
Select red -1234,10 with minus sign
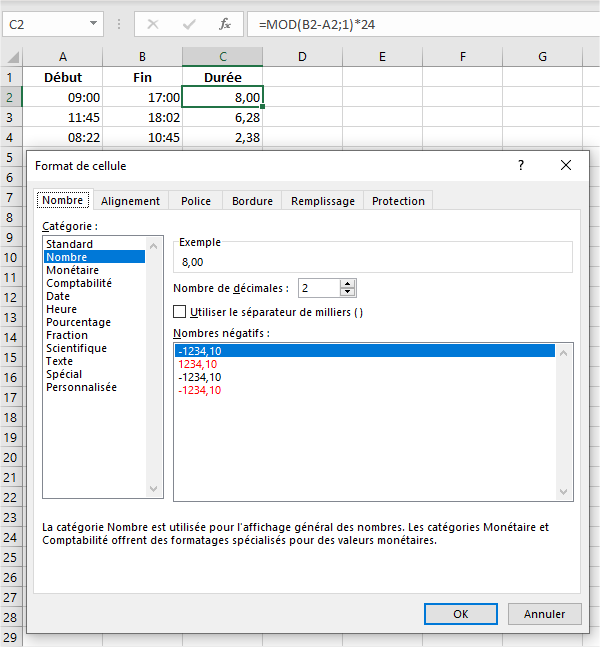pos(365,390)
